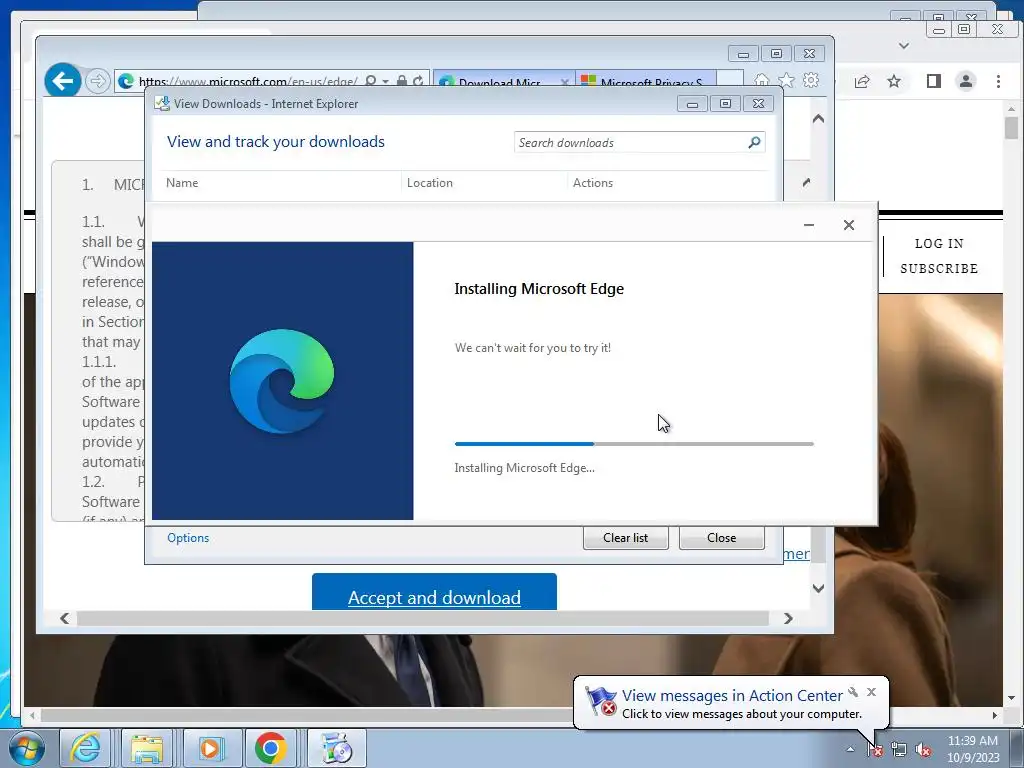Click search magnifier in downloads search box
1024x768 pixels.
click(754, 142)
